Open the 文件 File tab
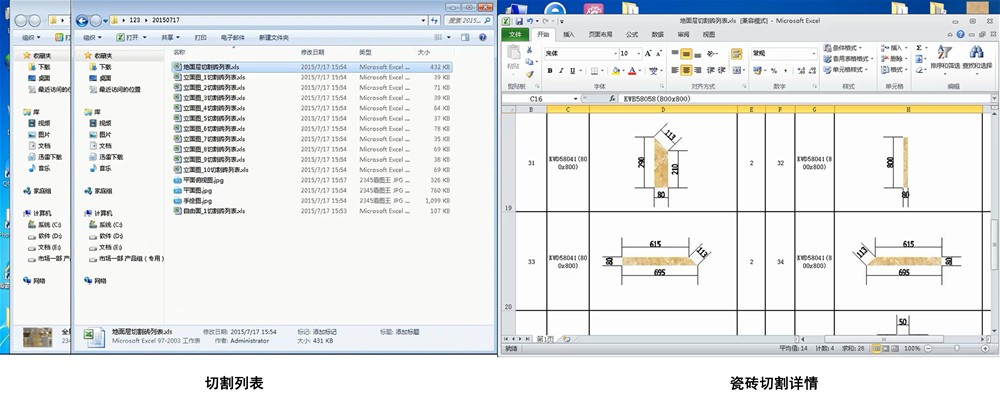 click(x=516, y=34)
